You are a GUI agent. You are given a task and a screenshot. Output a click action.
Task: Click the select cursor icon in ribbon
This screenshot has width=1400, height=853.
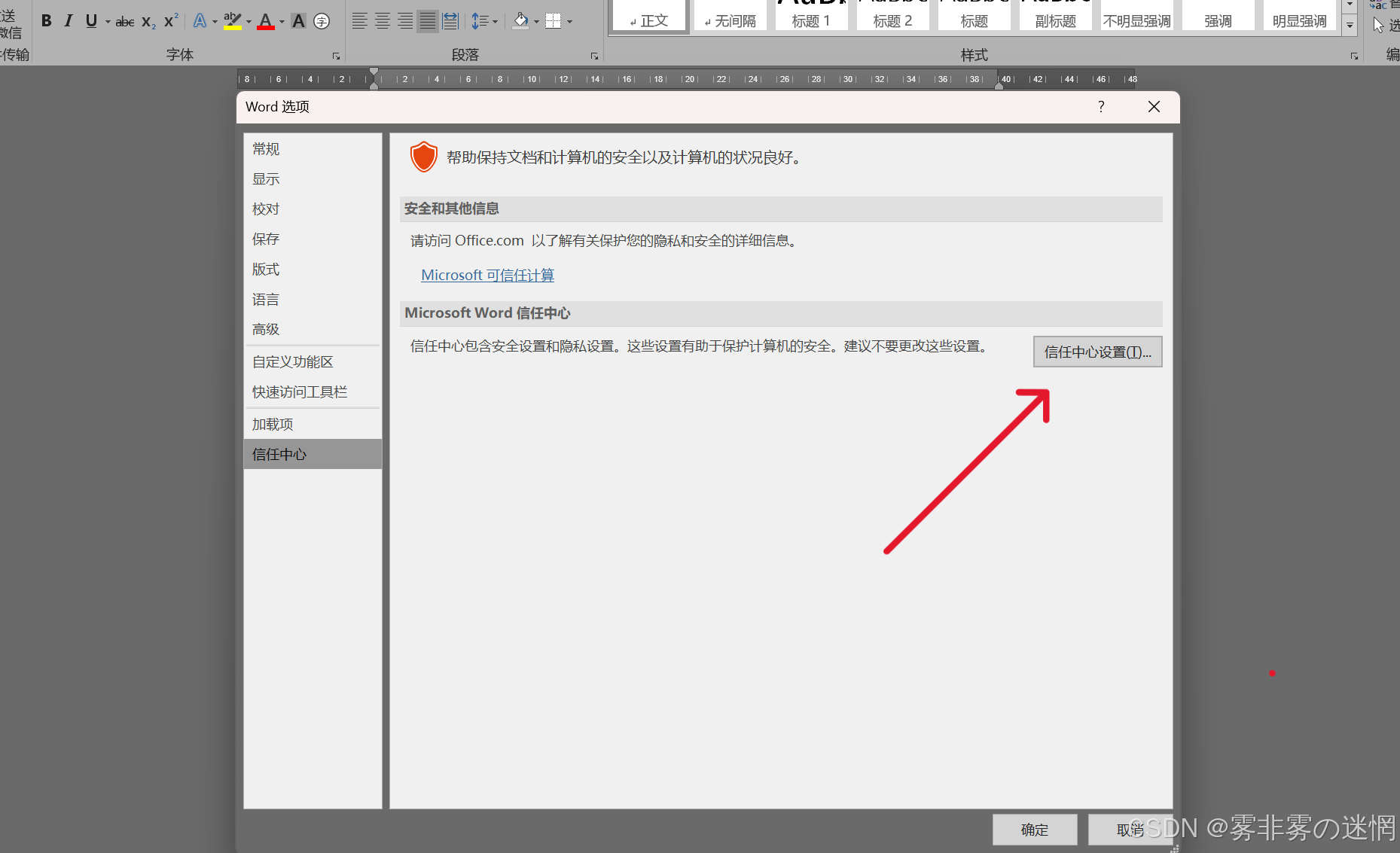coord(1378,26)
